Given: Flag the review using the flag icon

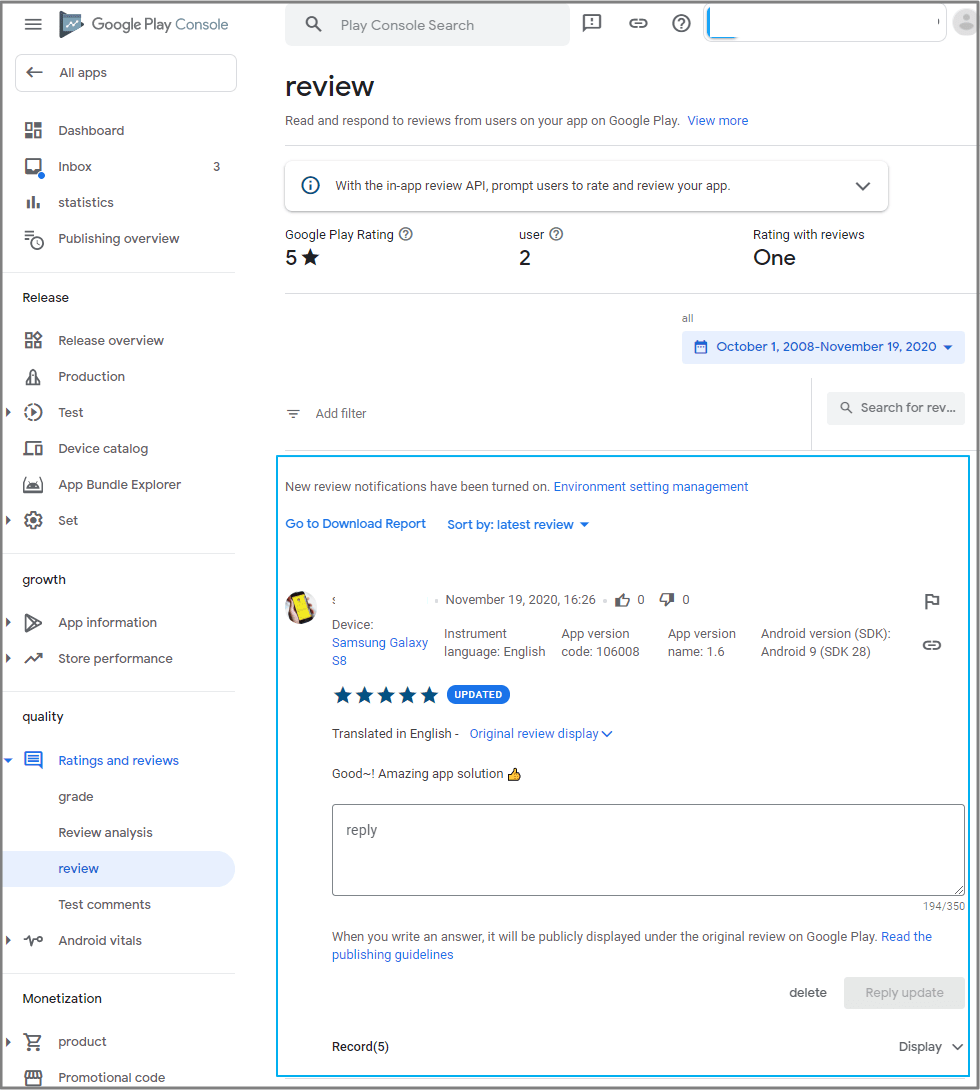Looking at the screenshot, I should pos(932,601).
